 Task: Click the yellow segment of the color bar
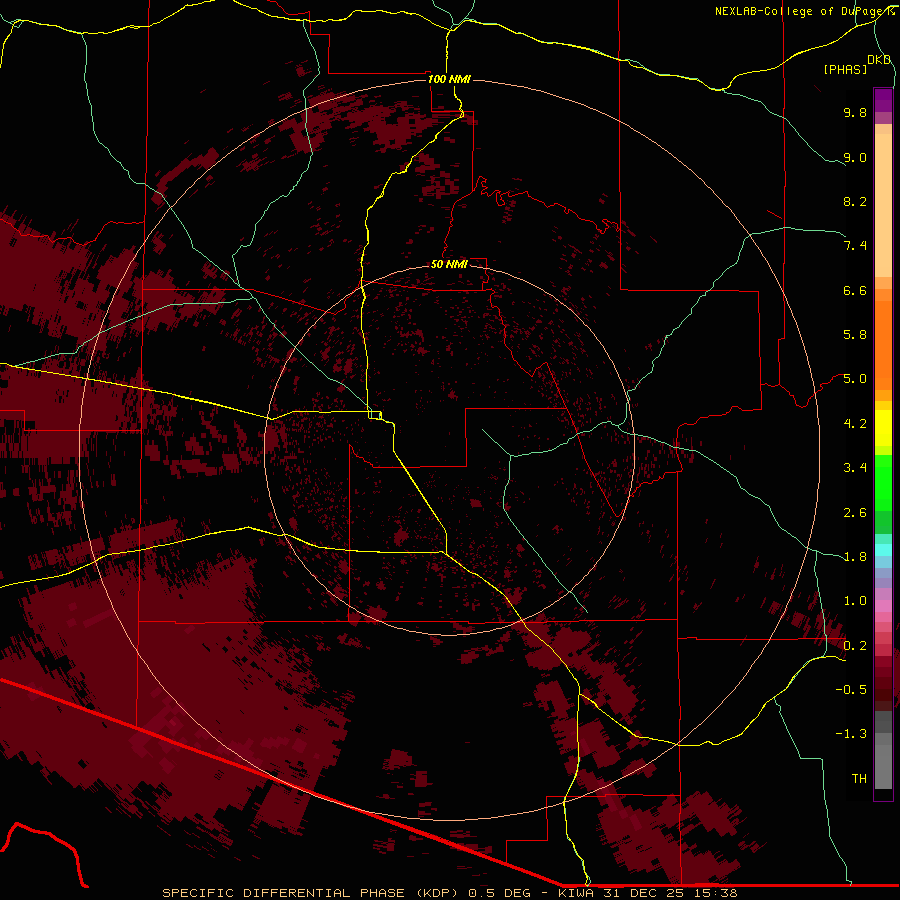tap(883, 427)
